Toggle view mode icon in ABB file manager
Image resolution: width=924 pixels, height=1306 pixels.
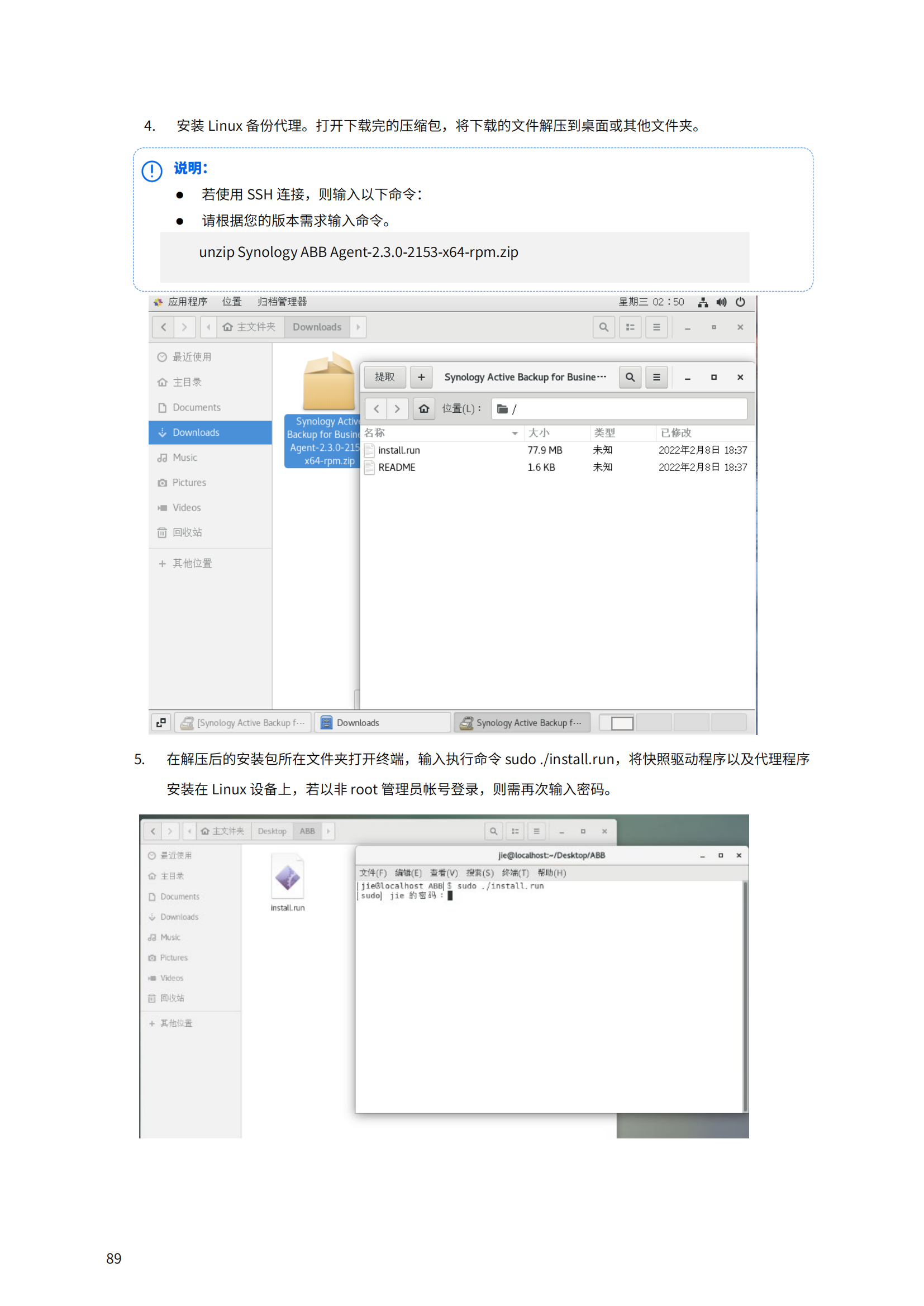(515, 831)
